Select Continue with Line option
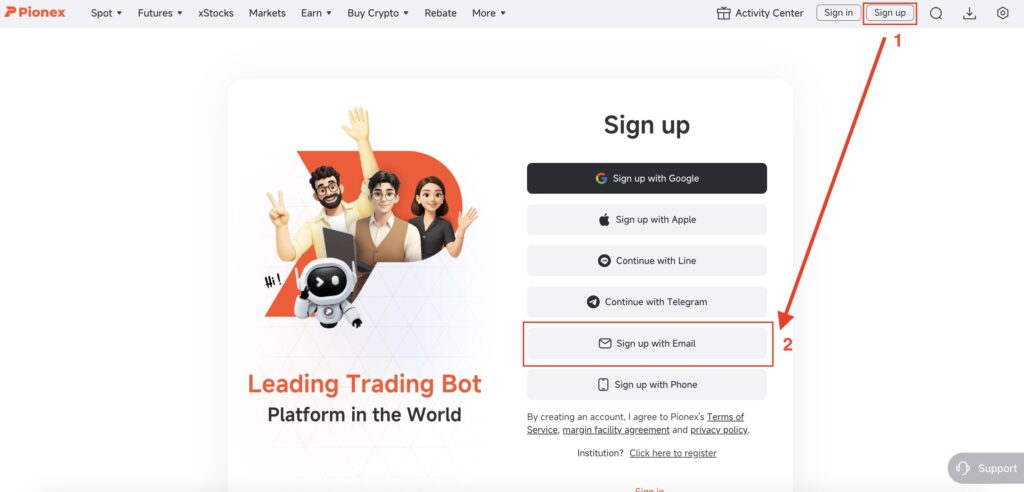 click(647, 261)
